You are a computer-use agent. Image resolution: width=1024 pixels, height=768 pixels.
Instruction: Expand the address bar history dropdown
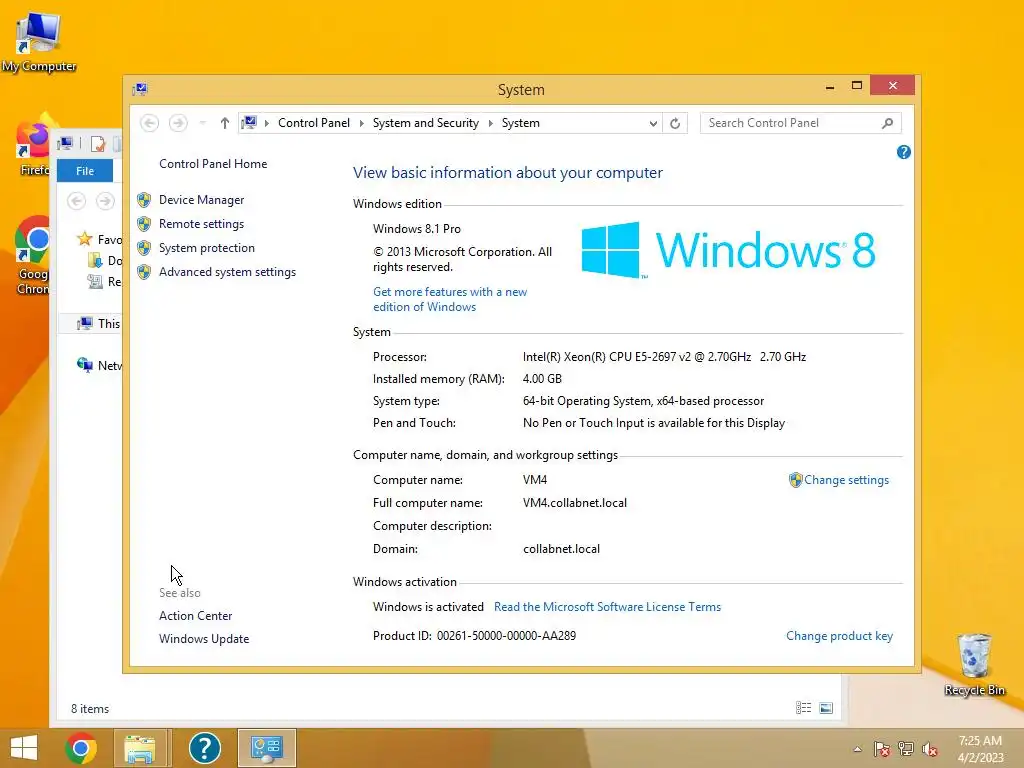tap(652, 123)
